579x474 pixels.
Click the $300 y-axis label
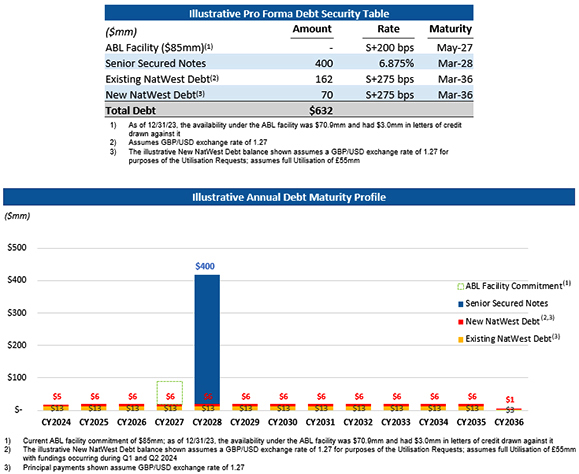17,313
